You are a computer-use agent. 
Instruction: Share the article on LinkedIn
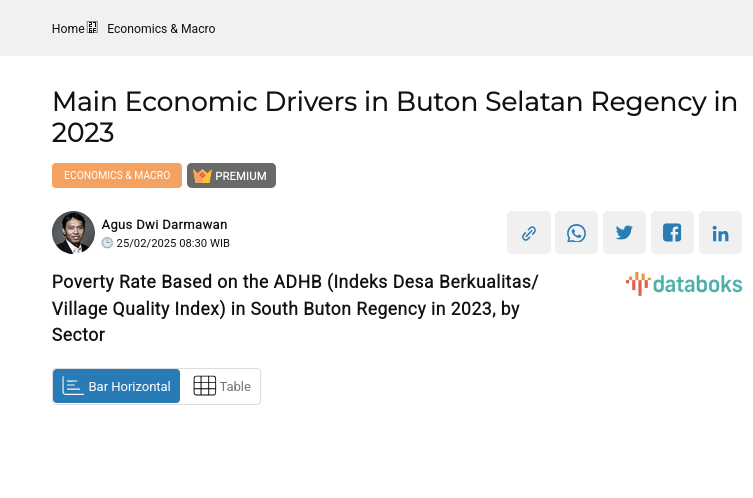pyautogui.click(x=720, y=232)
